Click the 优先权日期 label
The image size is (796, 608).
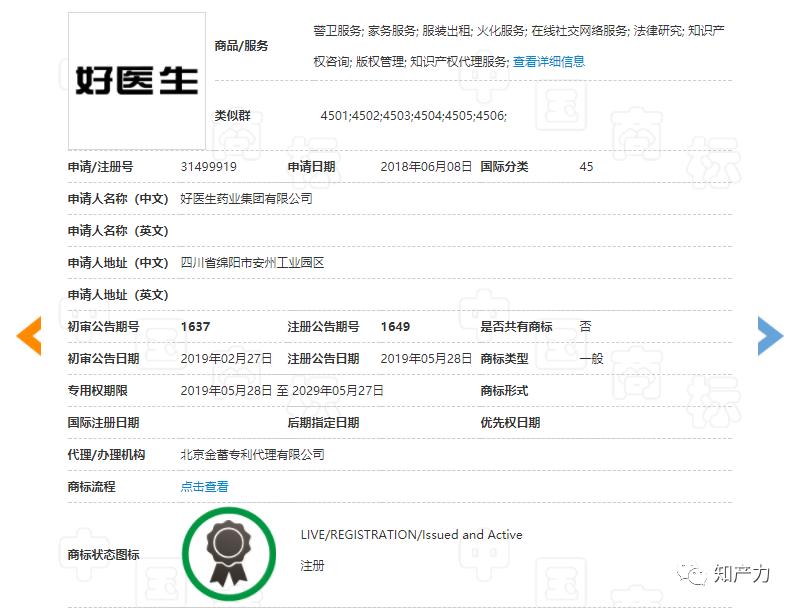click(x=510, y=423)
